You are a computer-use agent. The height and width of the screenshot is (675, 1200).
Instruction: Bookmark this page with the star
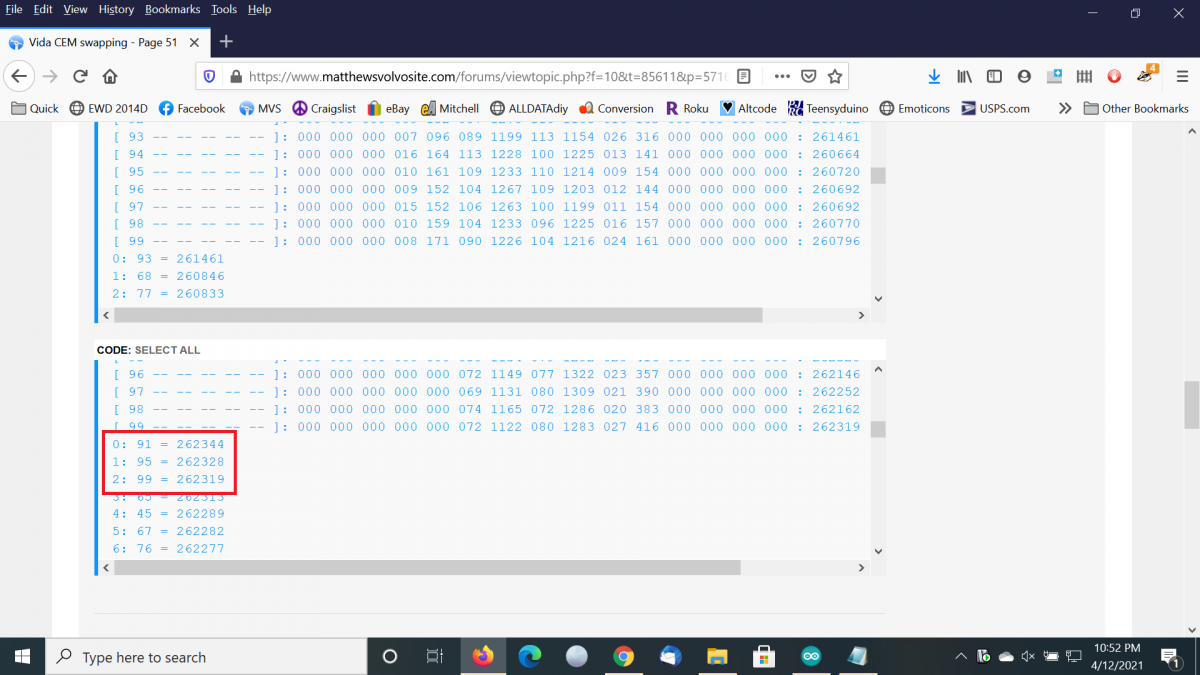835,76
